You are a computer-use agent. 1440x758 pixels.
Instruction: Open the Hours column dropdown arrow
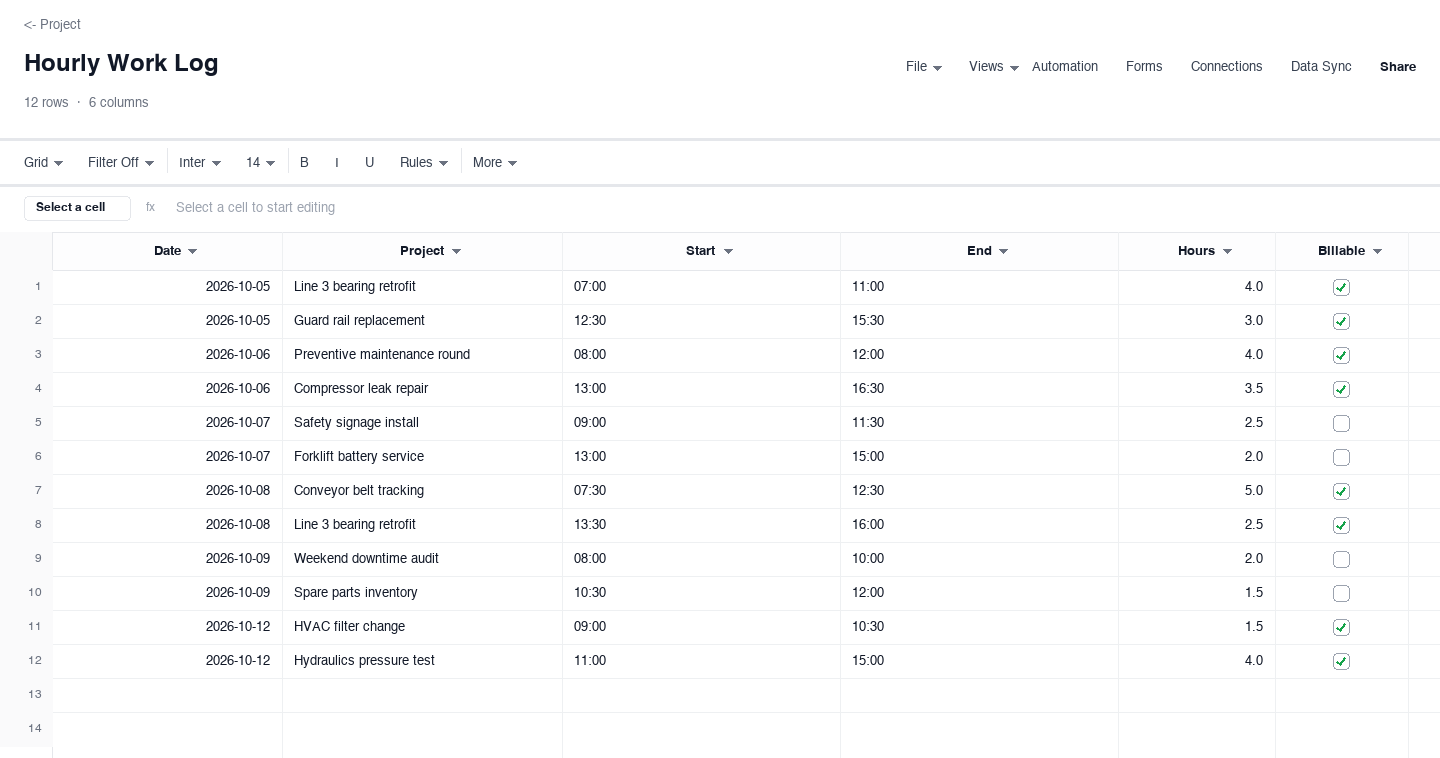point(1228,252)
